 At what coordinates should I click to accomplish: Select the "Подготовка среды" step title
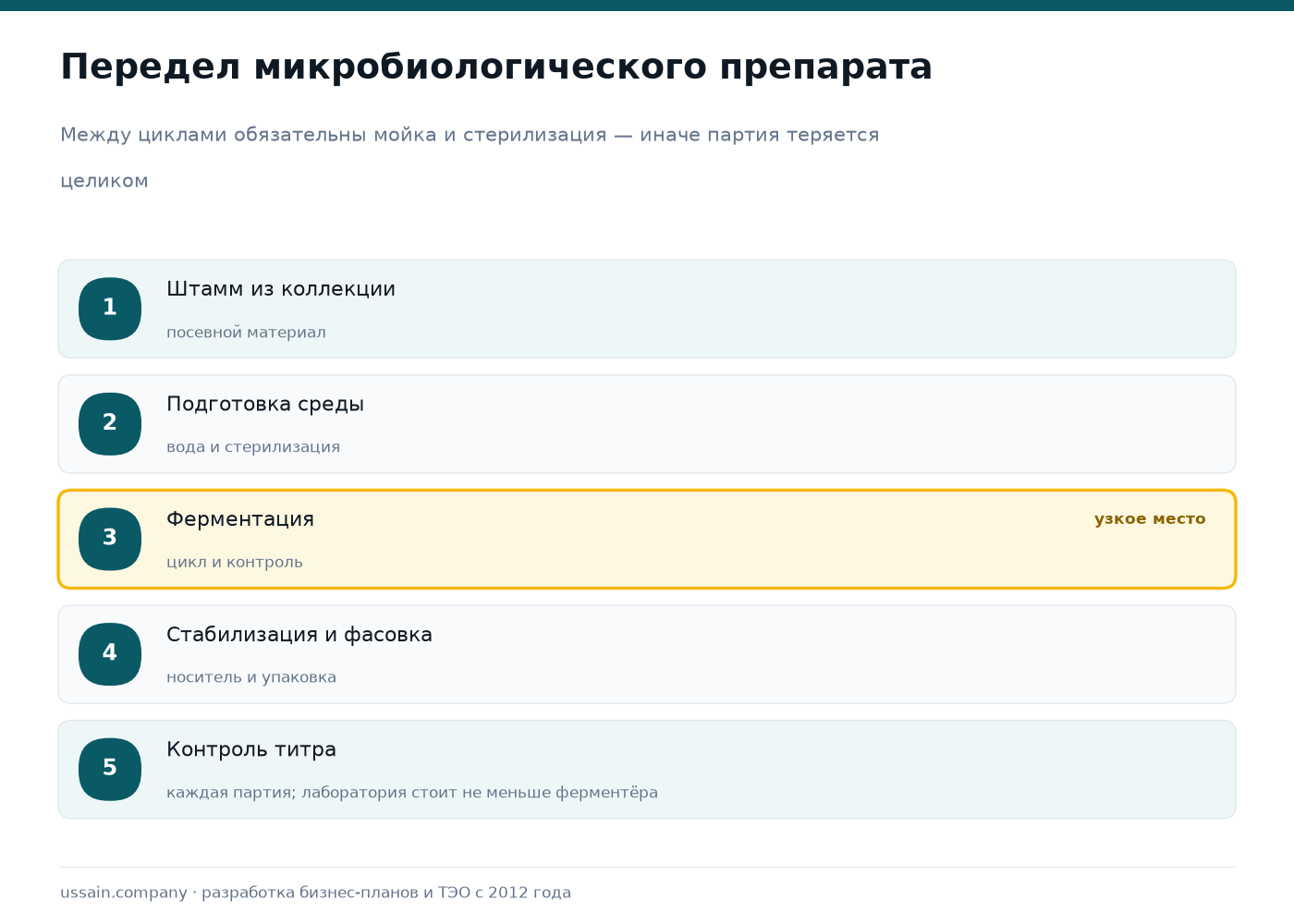[265, 405]
